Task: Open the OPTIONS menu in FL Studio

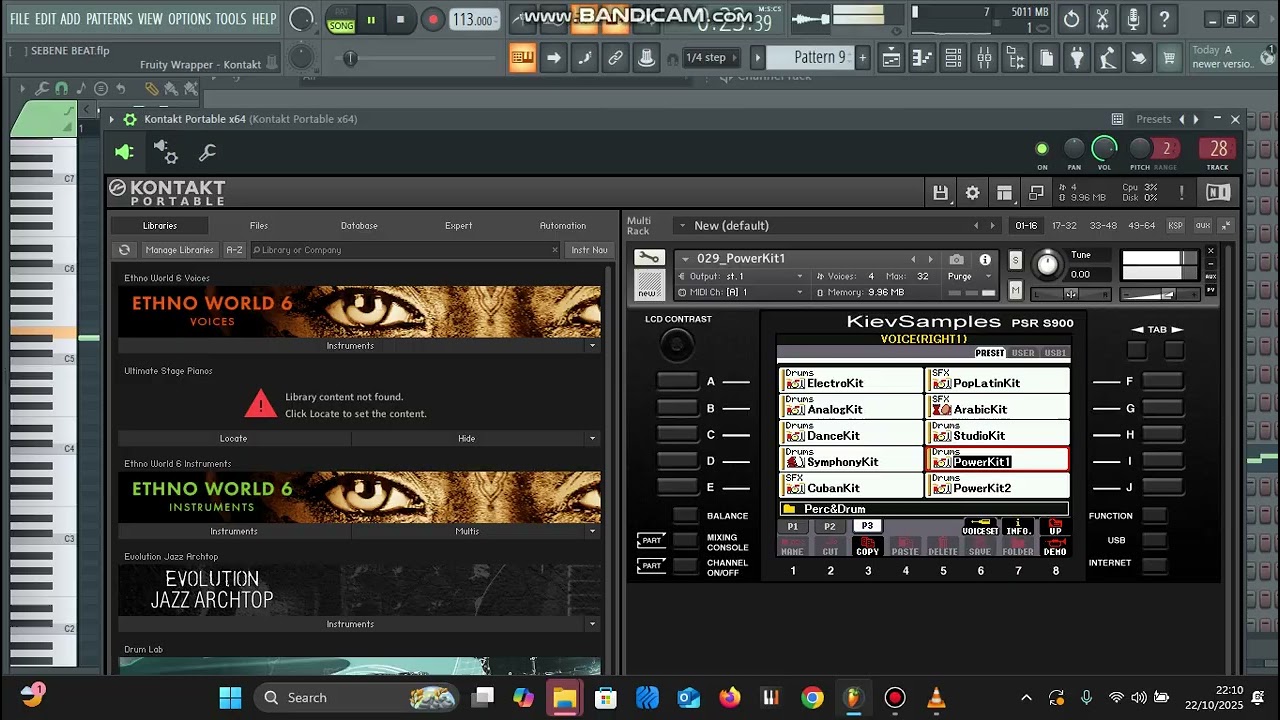Action: tap(189, 19)
